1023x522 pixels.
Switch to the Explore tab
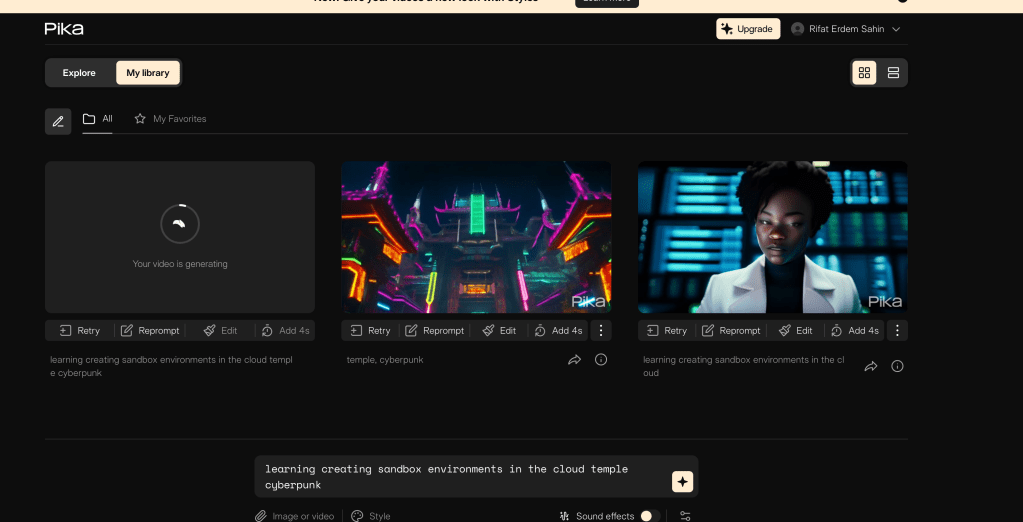[79, 73]
